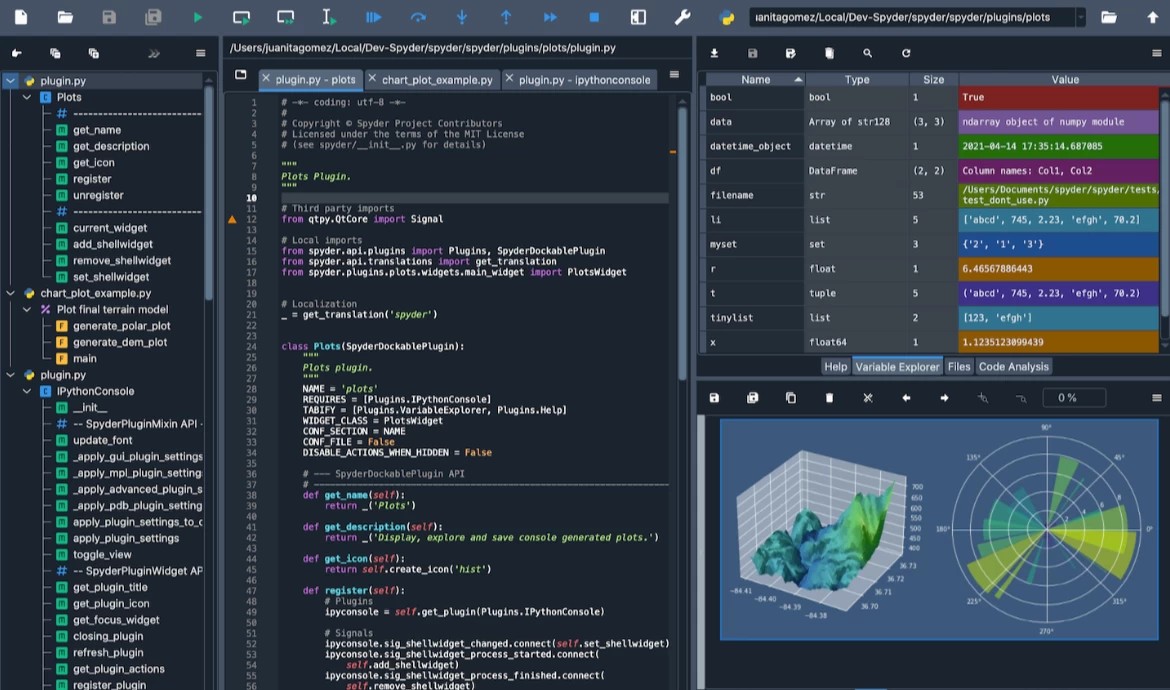Collapse chart_plot_example.py in the outline tree
The height and width of the screenshot is (690, 1170).
[x=11, y=294]
